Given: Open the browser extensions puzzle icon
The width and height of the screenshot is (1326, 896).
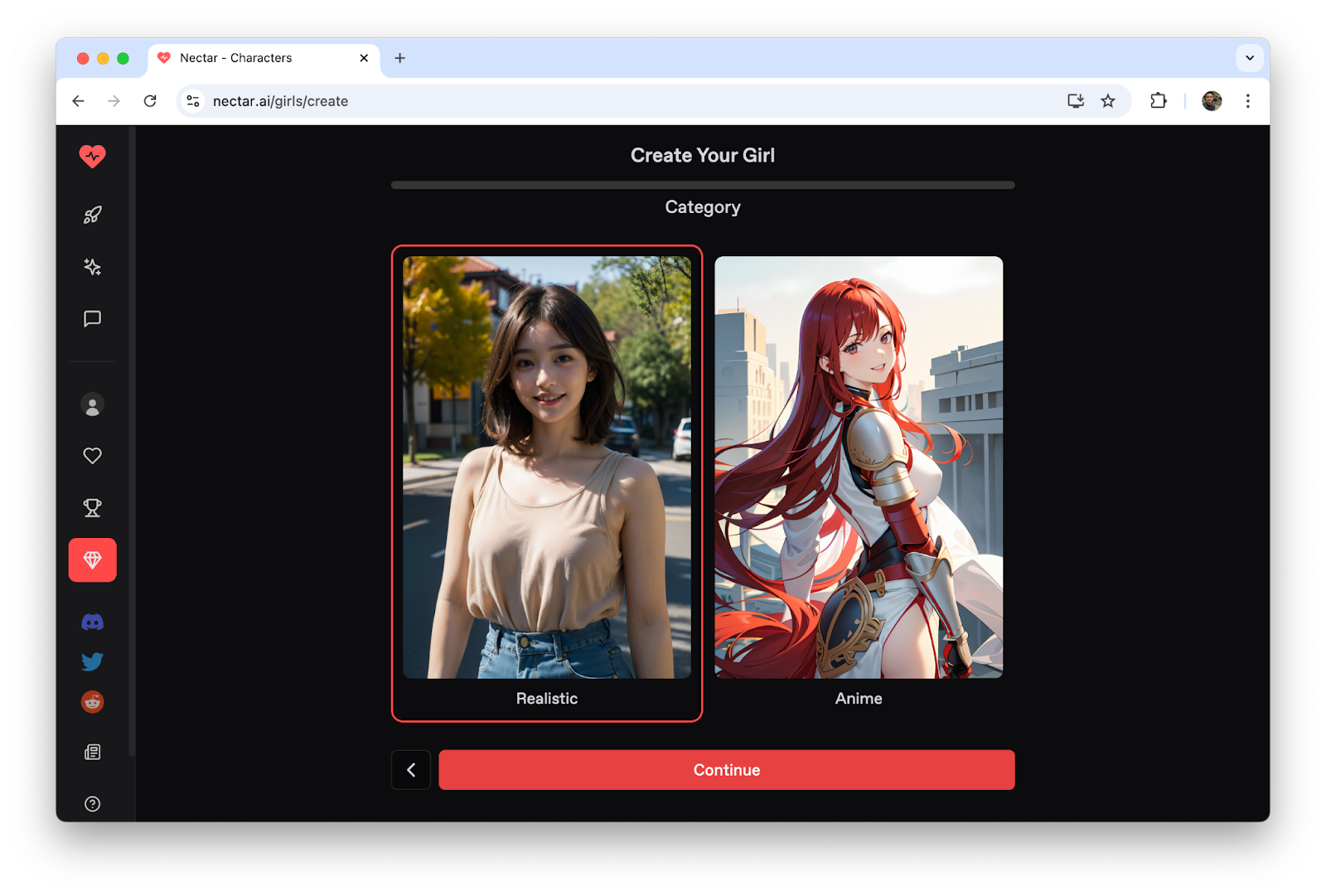Looking at the screenshot, I should (1159, 101).
